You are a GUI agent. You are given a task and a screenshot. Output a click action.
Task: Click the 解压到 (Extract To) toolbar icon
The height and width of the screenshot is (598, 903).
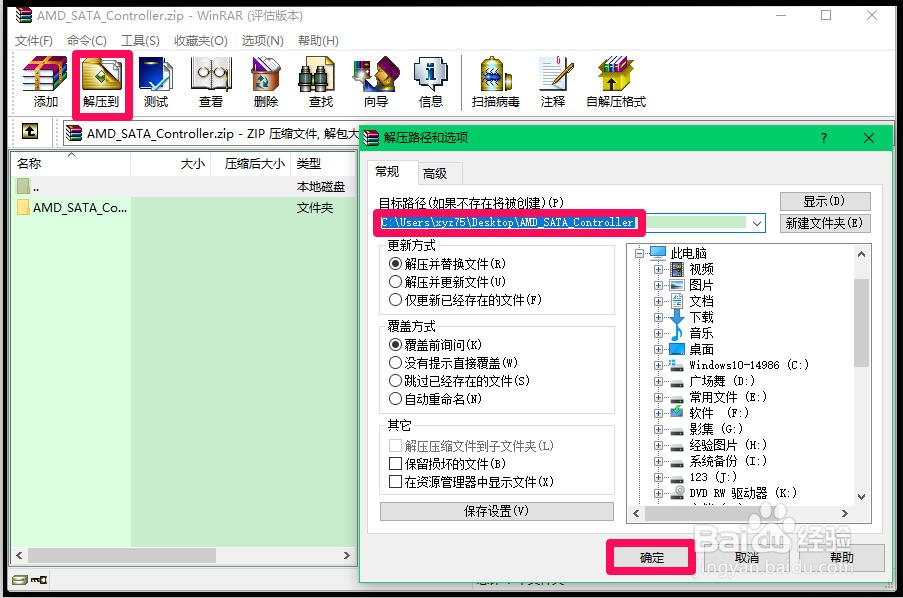100,80
